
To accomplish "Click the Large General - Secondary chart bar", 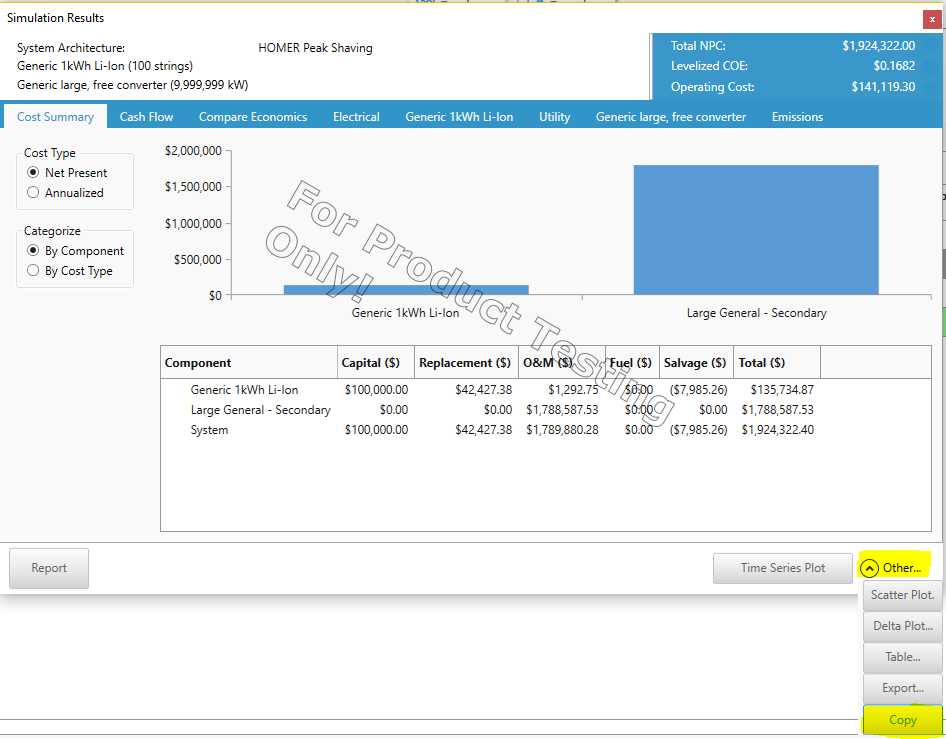I will [756, 230].
